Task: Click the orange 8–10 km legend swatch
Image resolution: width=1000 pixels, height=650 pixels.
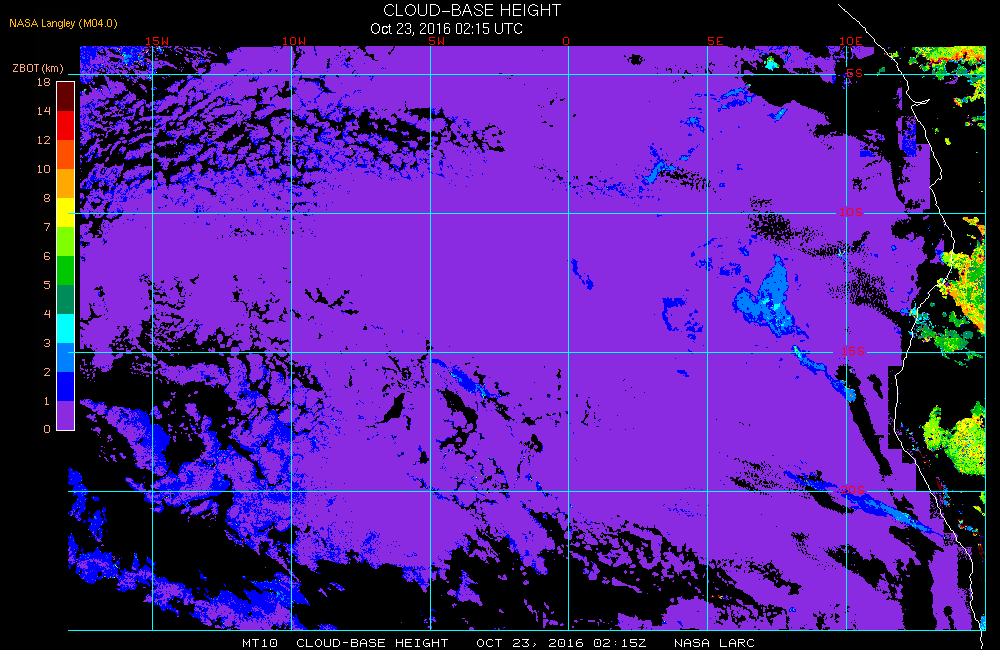Action: (66, 184)
